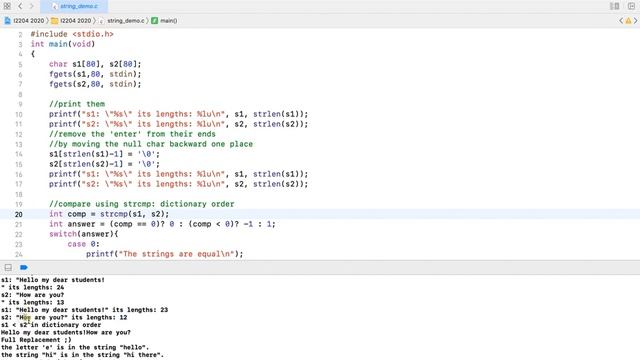Viewport: 640px width, 360px height.
Task: Show the warning issue indicator
Action: (629, 20)
